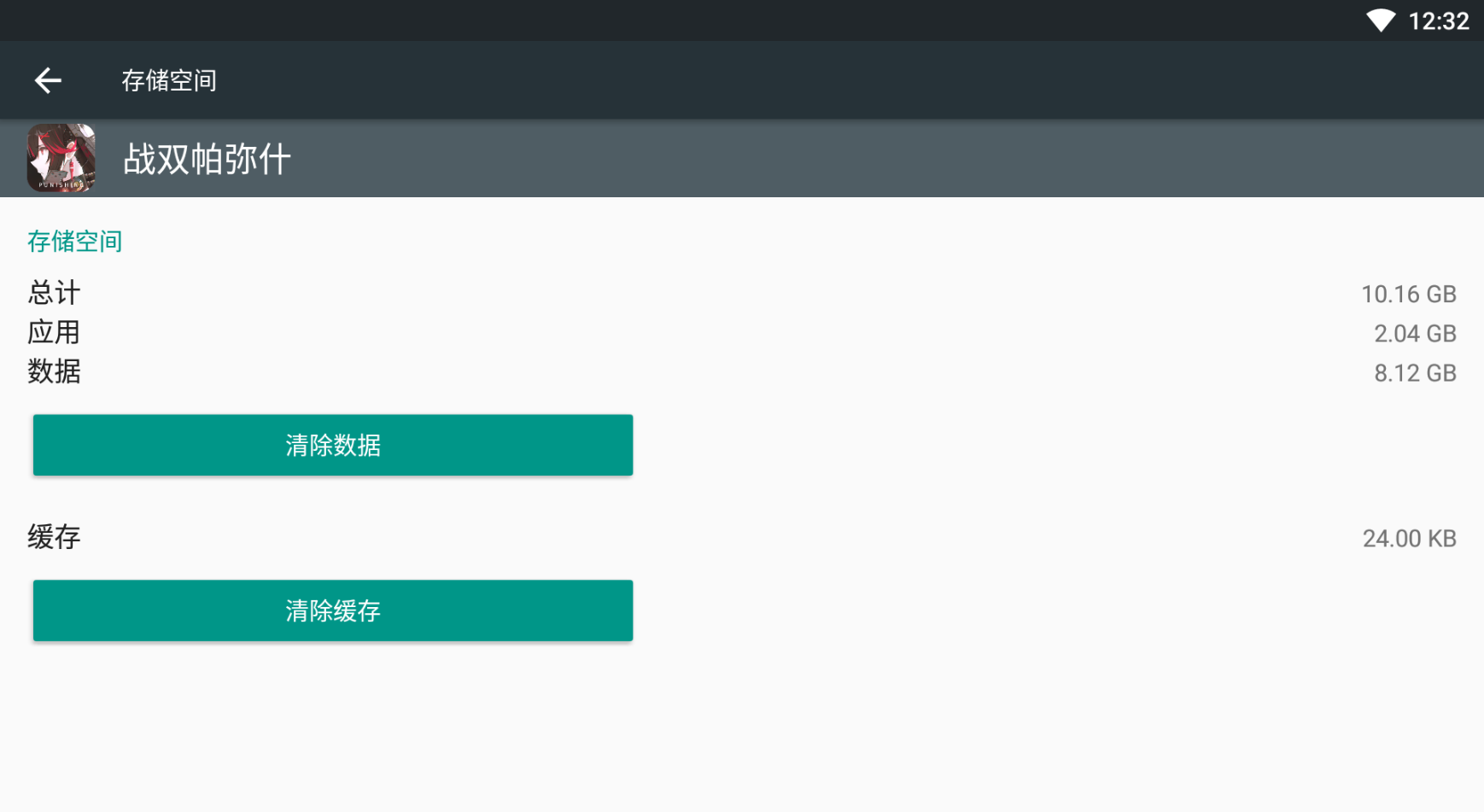Click empty area below 清除缓存

click(742, 726)
